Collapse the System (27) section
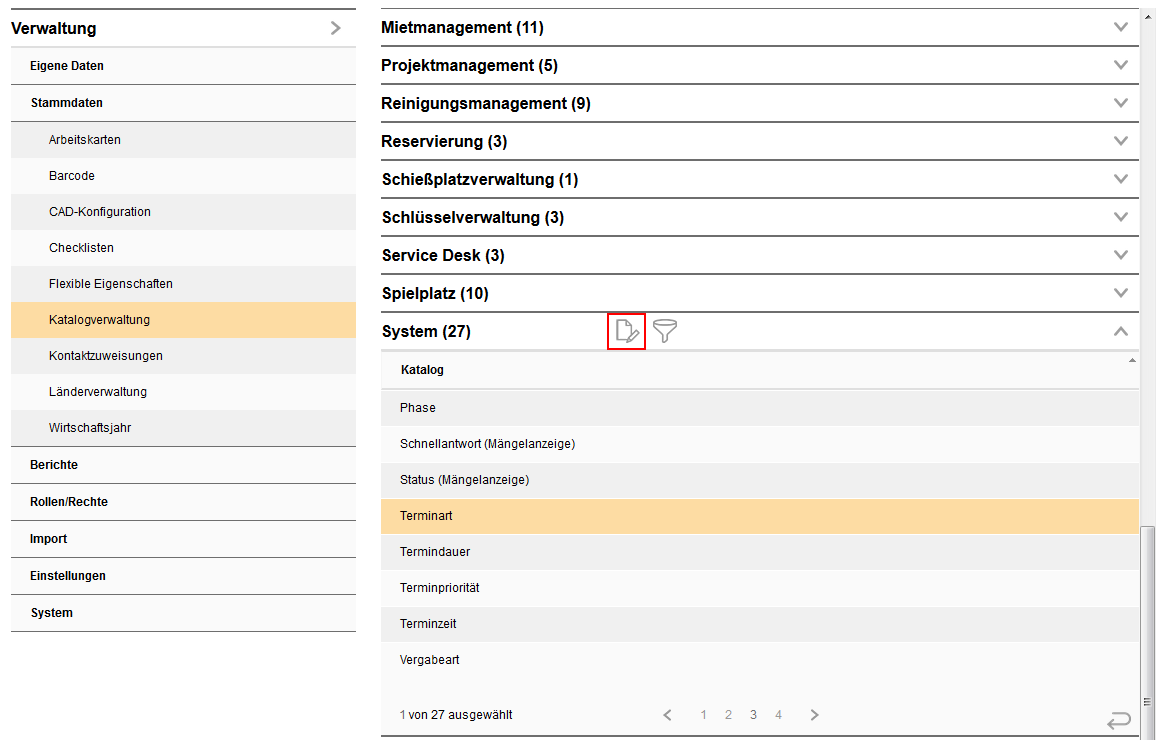1164x740 pixels. [x=1120, y=331]
